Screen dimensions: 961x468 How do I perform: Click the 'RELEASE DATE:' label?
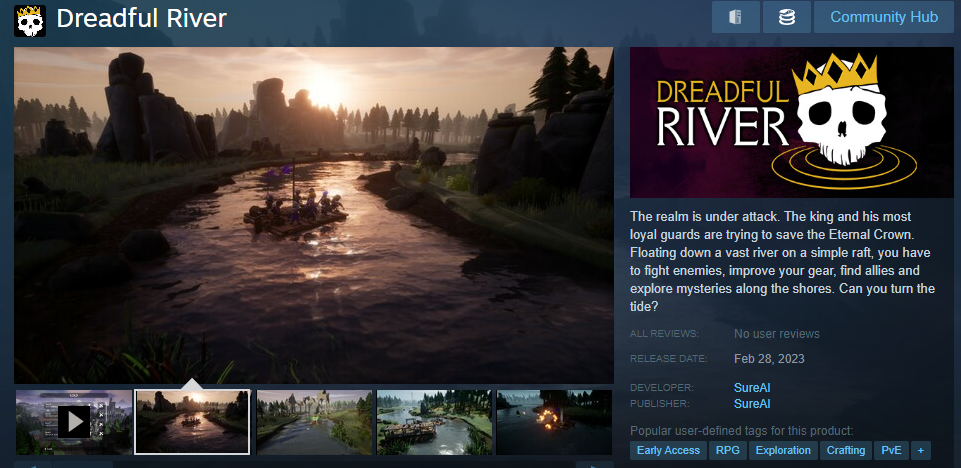coord(669,358)
